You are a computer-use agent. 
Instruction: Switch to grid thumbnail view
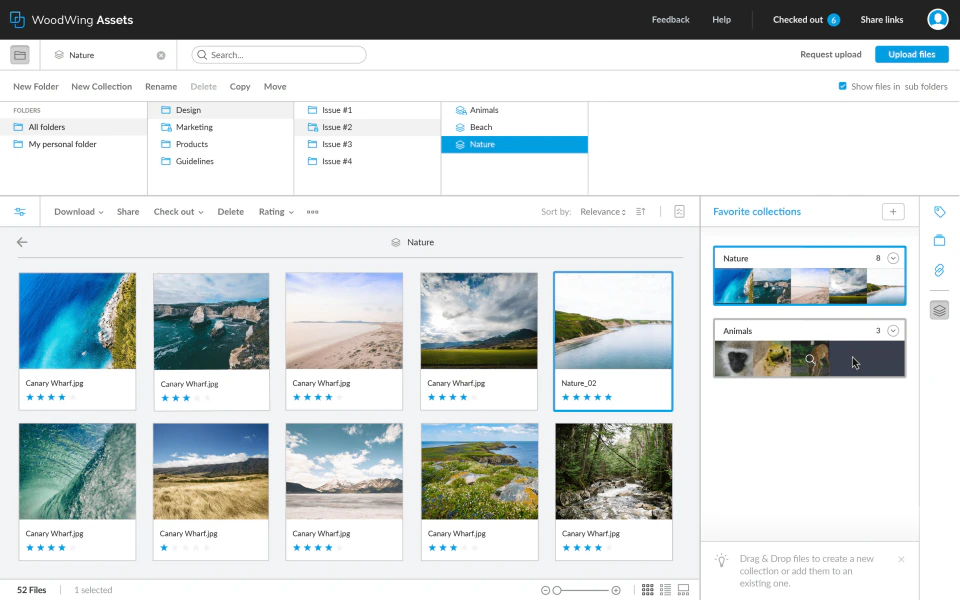(648, 590)
